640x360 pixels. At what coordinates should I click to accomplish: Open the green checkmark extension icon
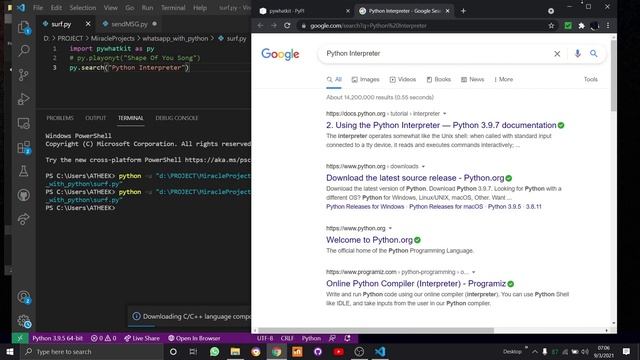pos(568,25)
